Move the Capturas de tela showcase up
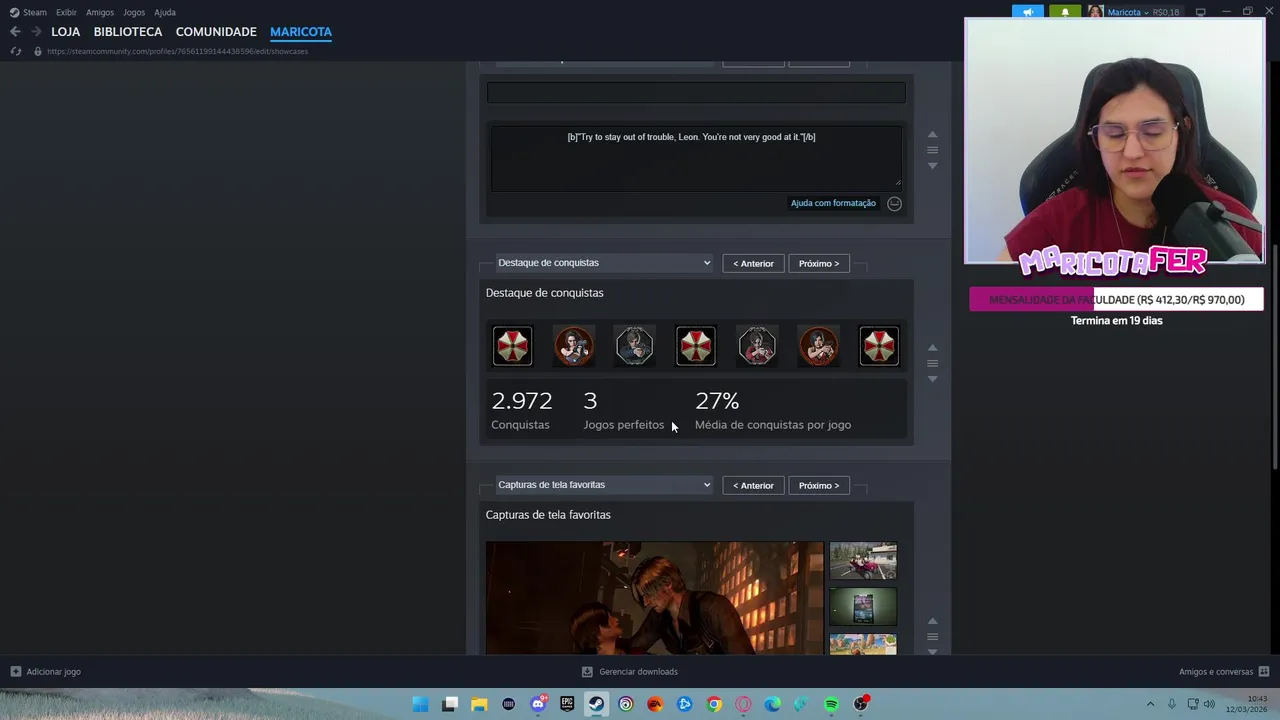The width and height of the screenshot is (1280, 720). click(x=932, y=621)
